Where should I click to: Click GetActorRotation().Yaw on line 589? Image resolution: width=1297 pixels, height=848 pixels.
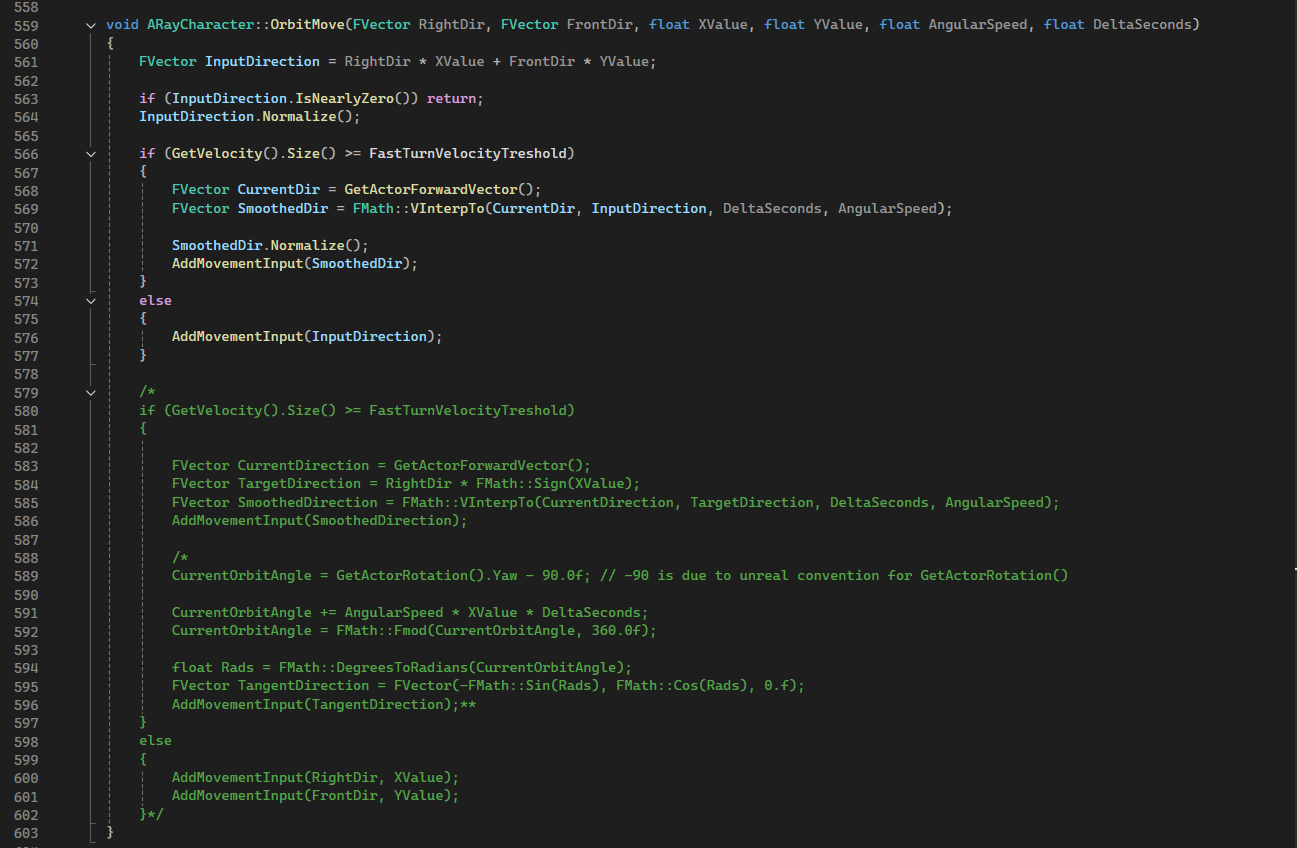click(423, 576)
